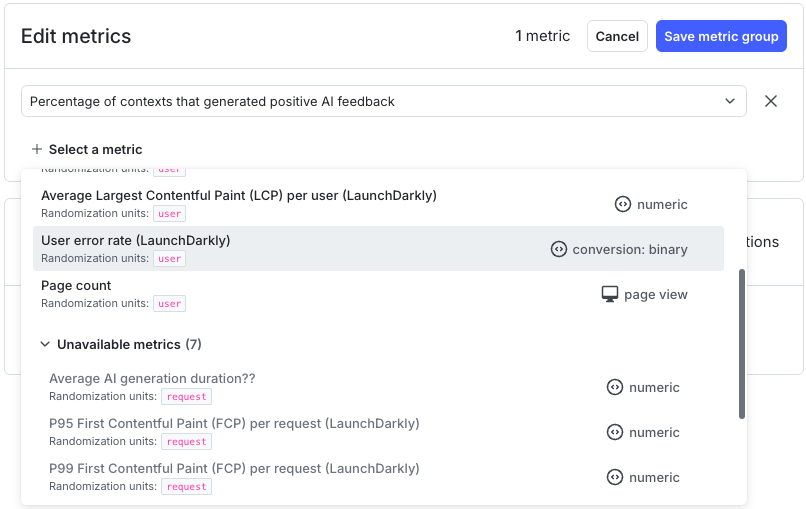Viewport: 806px width, 509px height.
Task: Click numeric icon for P95 First Contentful Paint
Action: pos(615,432)
